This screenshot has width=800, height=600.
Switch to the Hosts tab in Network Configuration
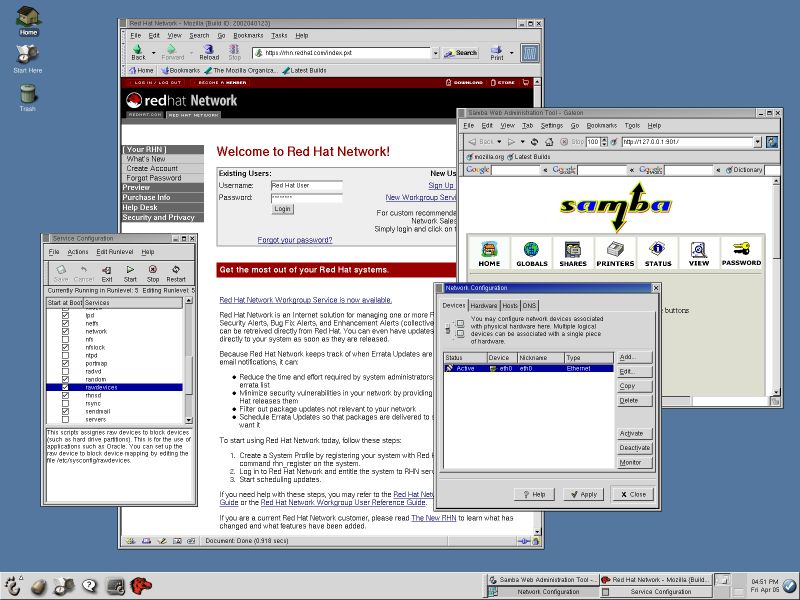pos(510,306)
